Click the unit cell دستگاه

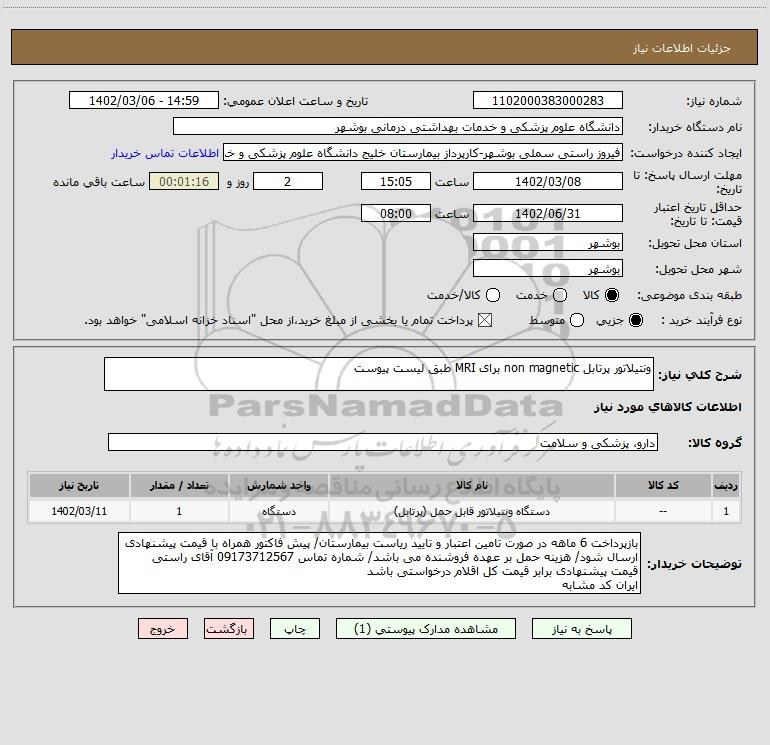pos(278,511)
